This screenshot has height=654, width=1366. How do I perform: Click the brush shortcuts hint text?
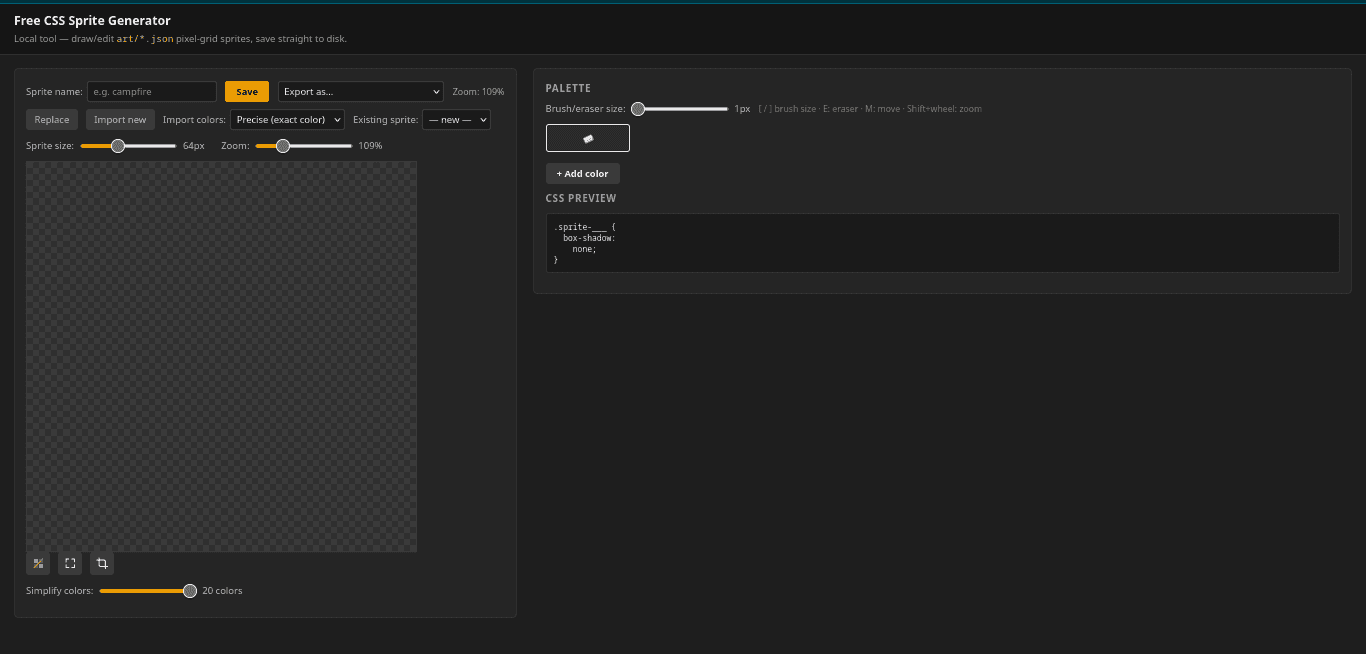coord(870,109)
